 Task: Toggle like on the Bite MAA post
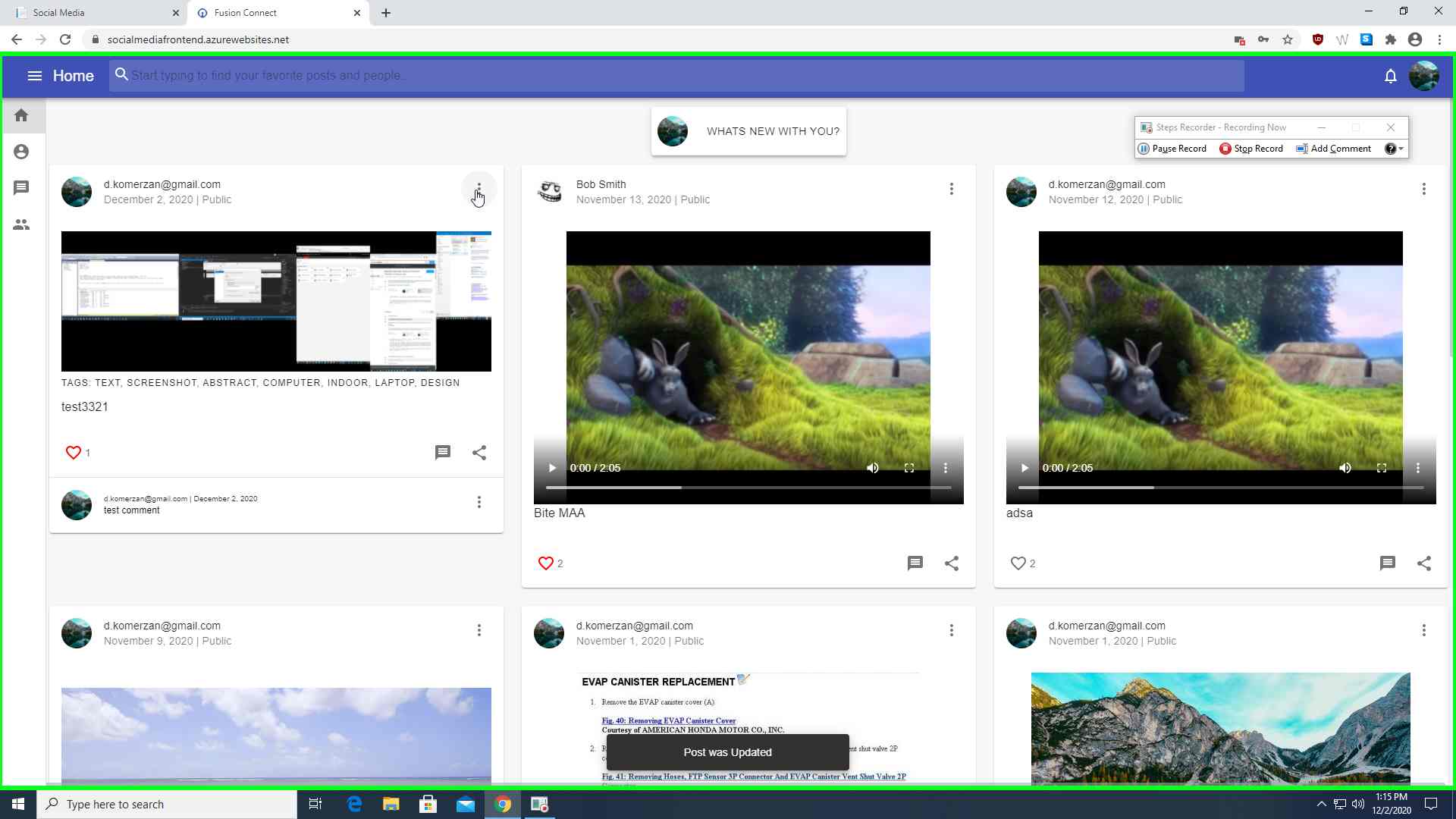tap(546, 563)
